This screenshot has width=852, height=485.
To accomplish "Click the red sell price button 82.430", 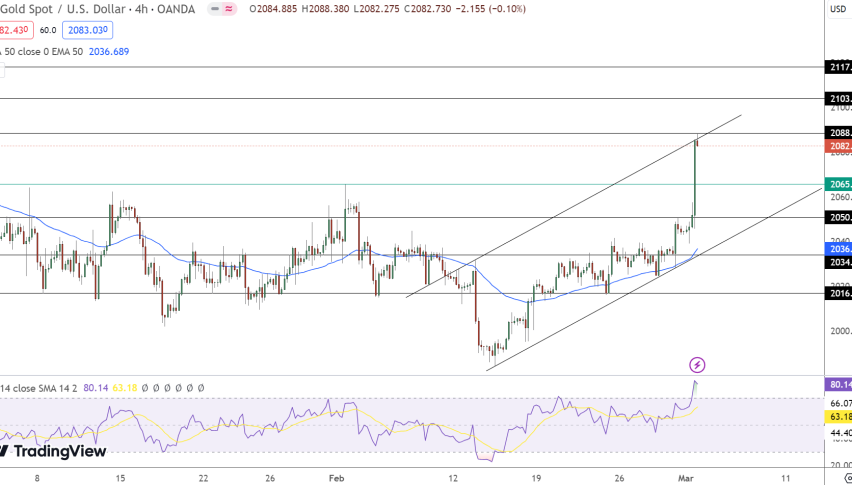I will tap(16, 30).
